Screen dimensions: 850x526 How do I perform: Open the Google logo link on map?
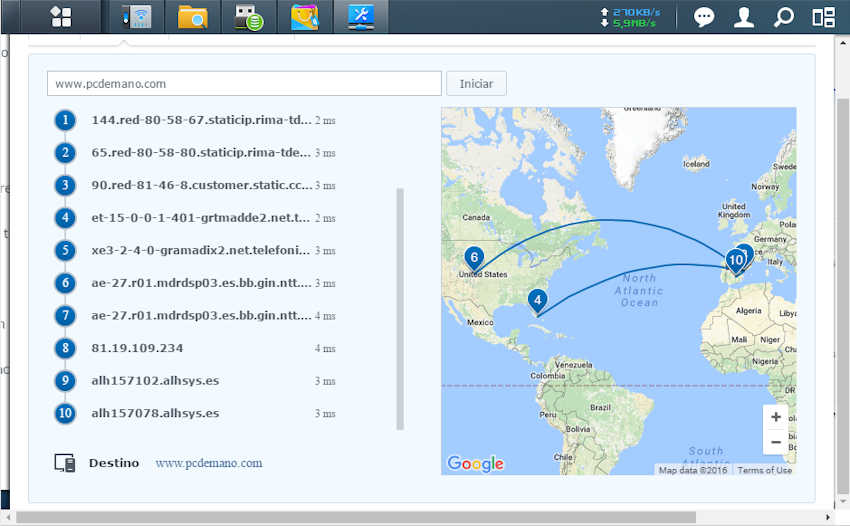[x=475, y=463]
